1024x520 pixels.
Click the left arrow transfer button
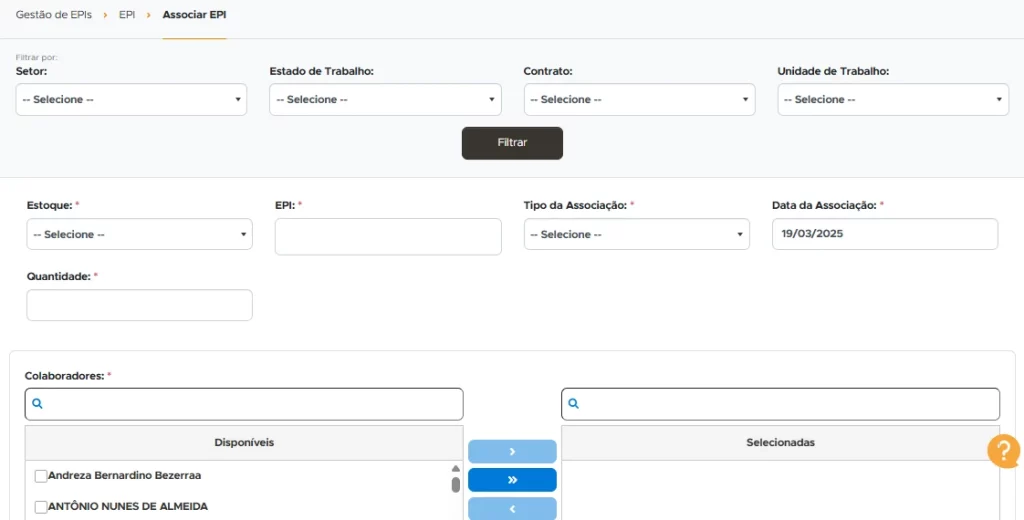pyautogui.click(x=512, y=508)
